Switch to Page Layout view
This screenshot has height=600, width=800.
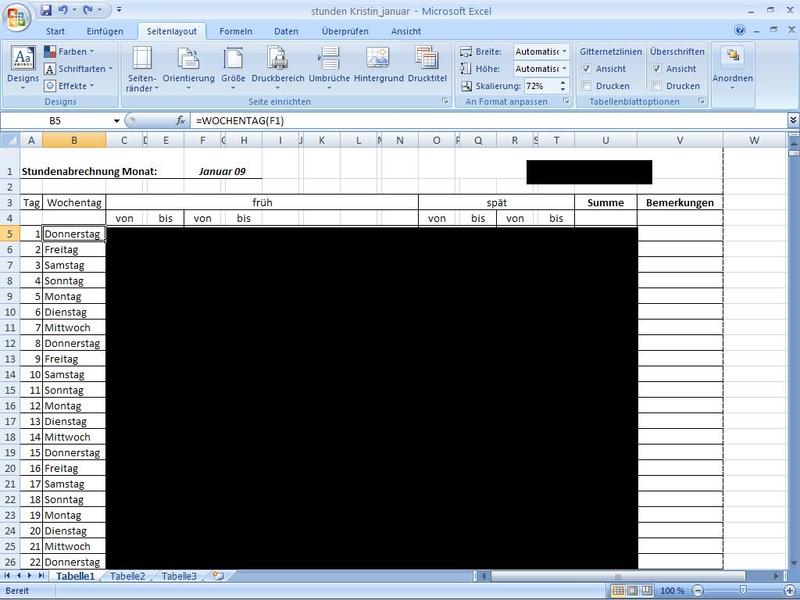click(632, 590)
